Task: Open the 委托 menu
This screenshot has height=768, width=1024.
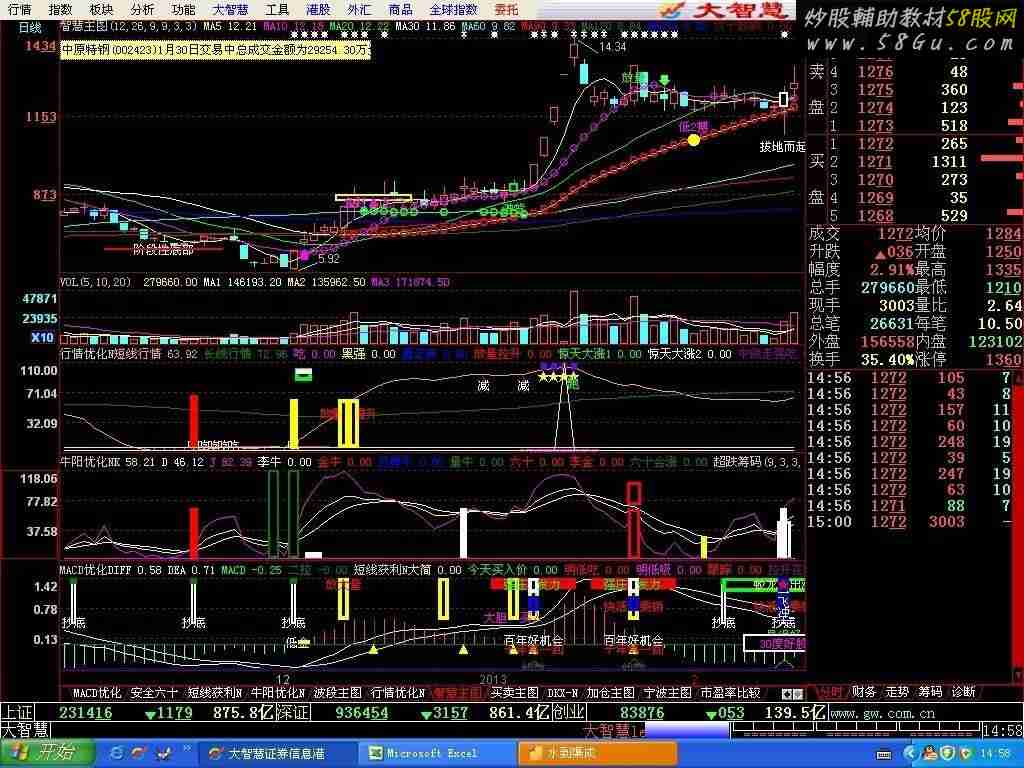Action: 506,9
